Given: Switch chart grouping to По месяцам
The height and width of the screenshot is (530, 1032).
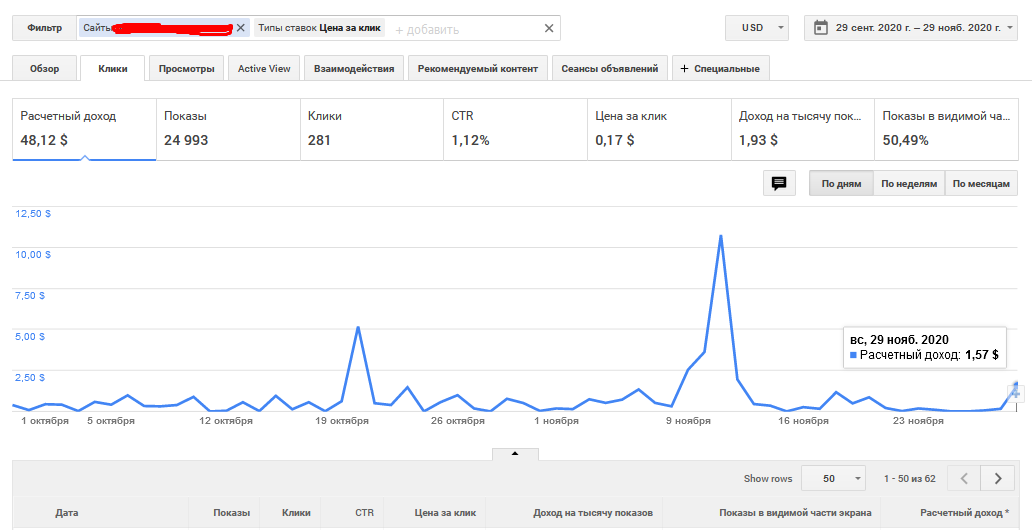Looking at the screenshot, I should pos(981,184).
